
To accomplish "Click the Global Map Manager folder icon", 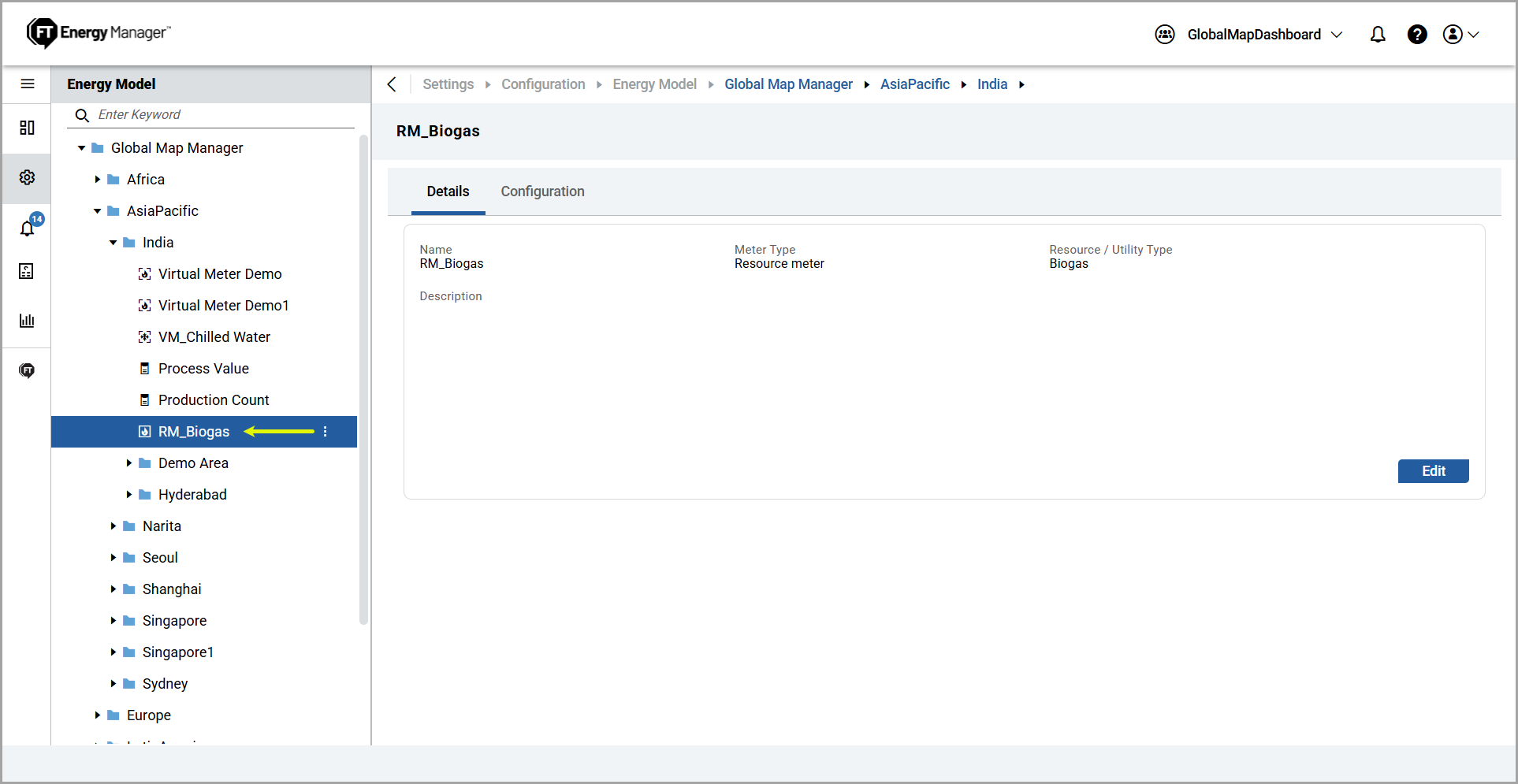I will click(x=98, y=148).
